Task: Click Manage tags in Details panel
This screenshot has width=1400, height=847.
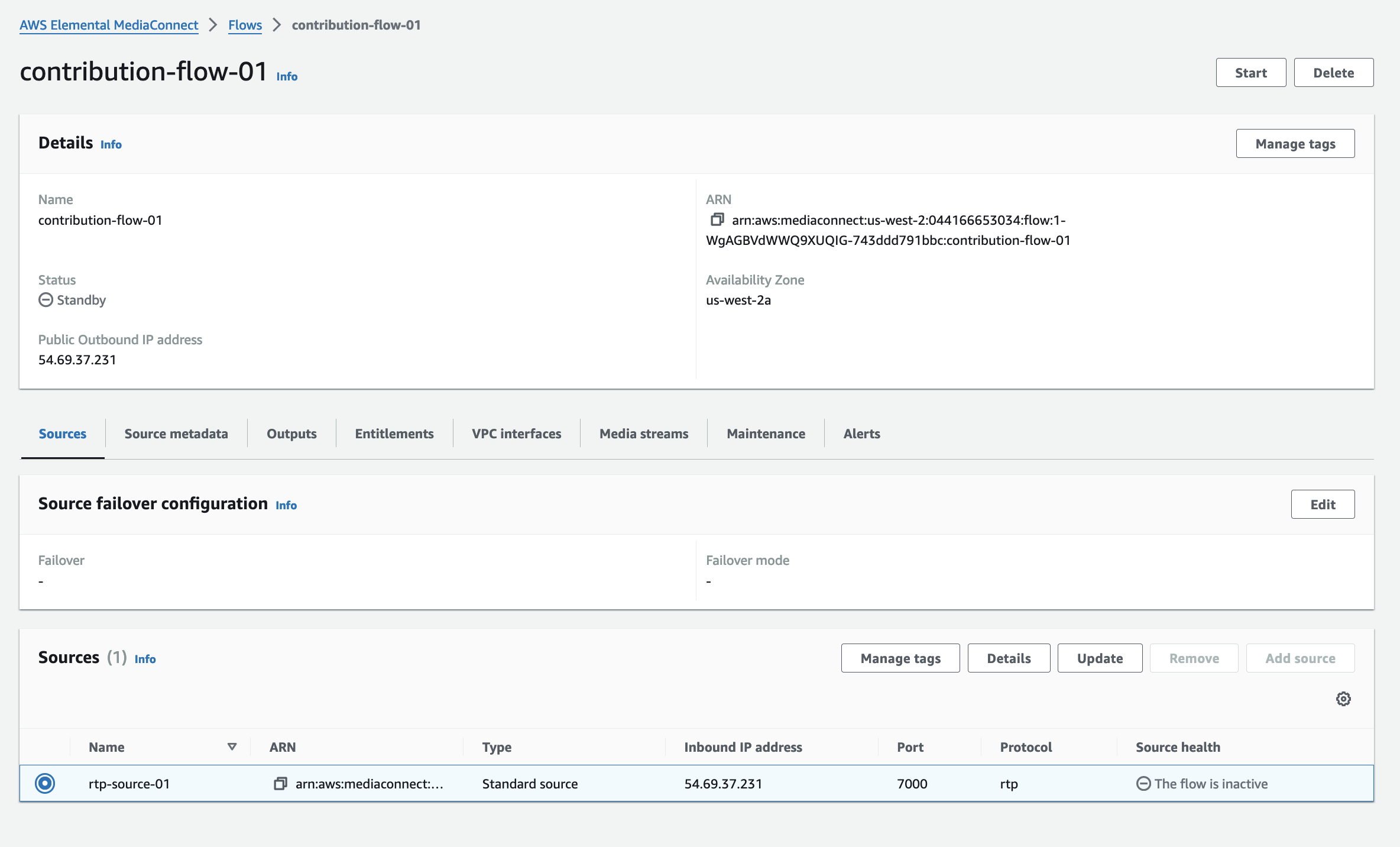Action: pos(1295,144)
